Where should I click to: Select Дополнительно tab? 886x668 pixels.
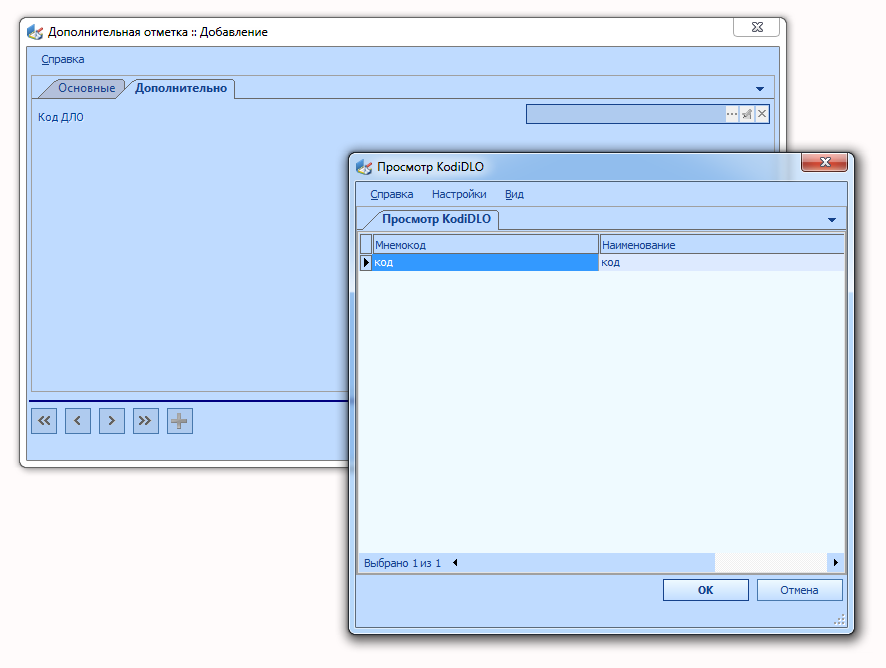click(181, 88)
